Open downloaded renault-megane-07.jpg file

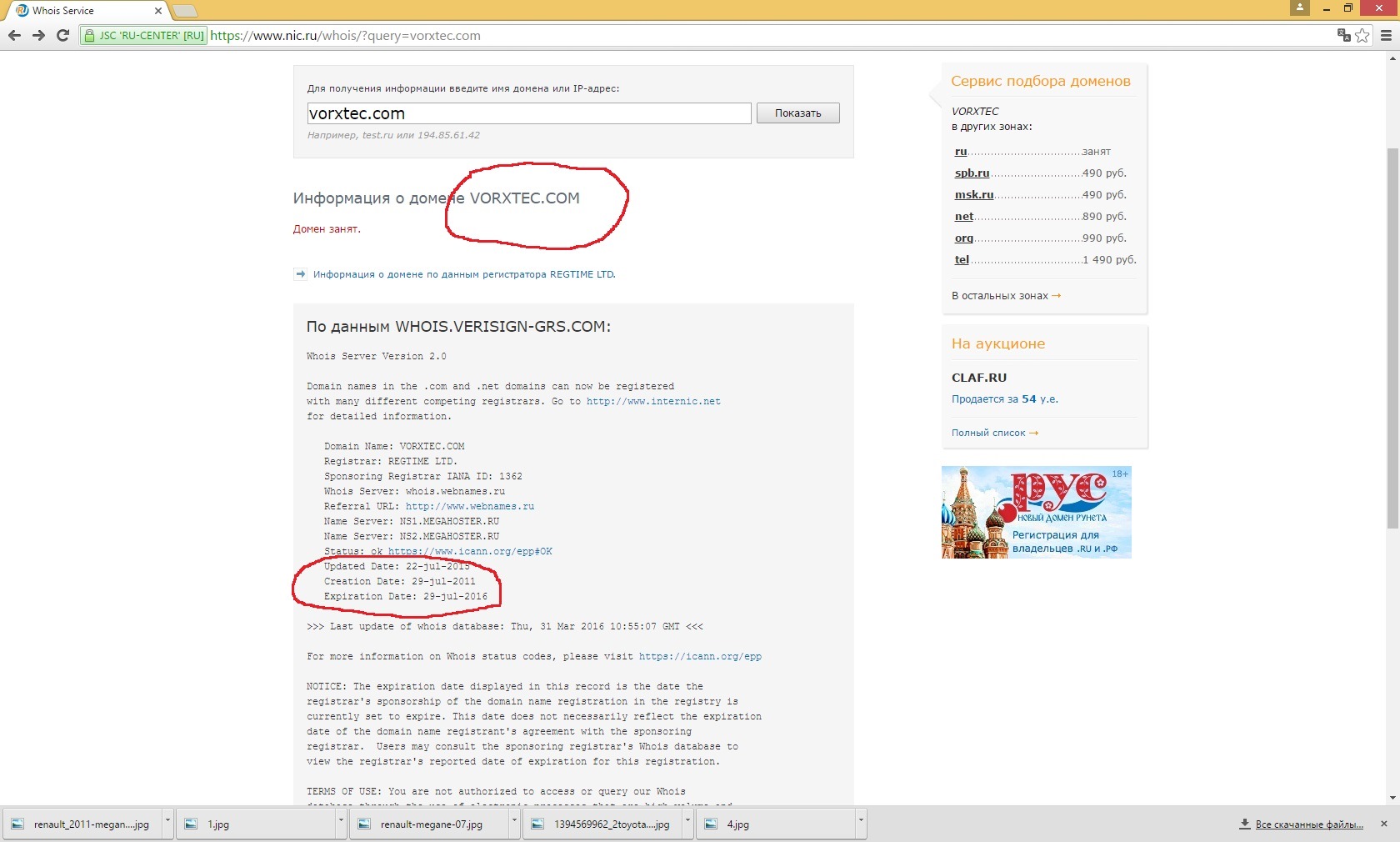click(431, 824)
